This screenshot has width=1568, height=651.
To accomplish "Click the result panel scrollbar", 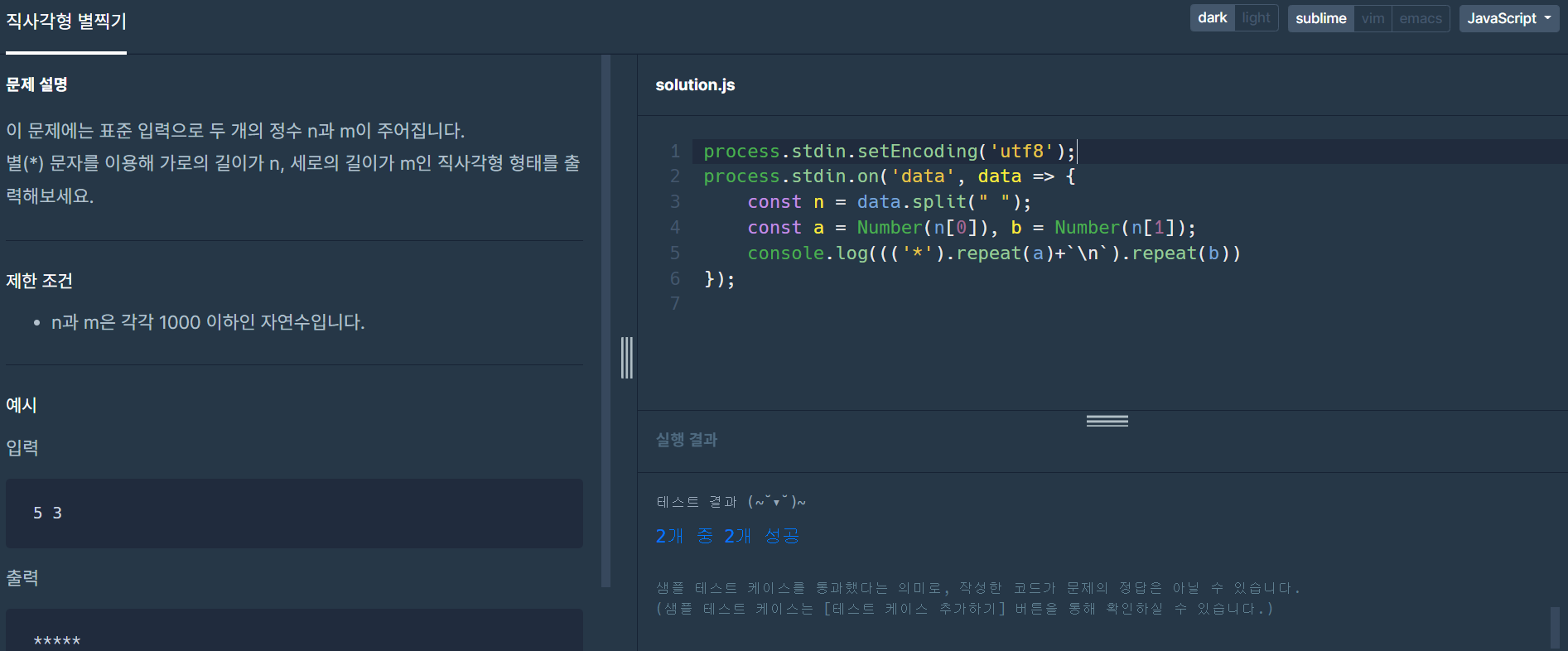I will (x=1555, y=628).
